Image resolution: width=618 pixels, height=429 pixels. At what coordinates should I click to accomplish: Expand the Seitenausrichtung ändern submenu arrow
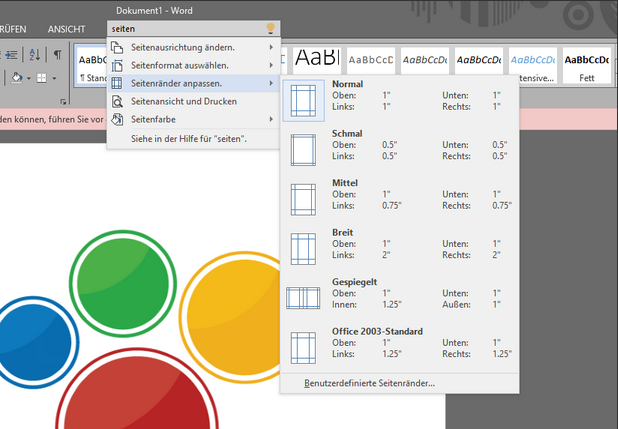[x=271, y=47]
